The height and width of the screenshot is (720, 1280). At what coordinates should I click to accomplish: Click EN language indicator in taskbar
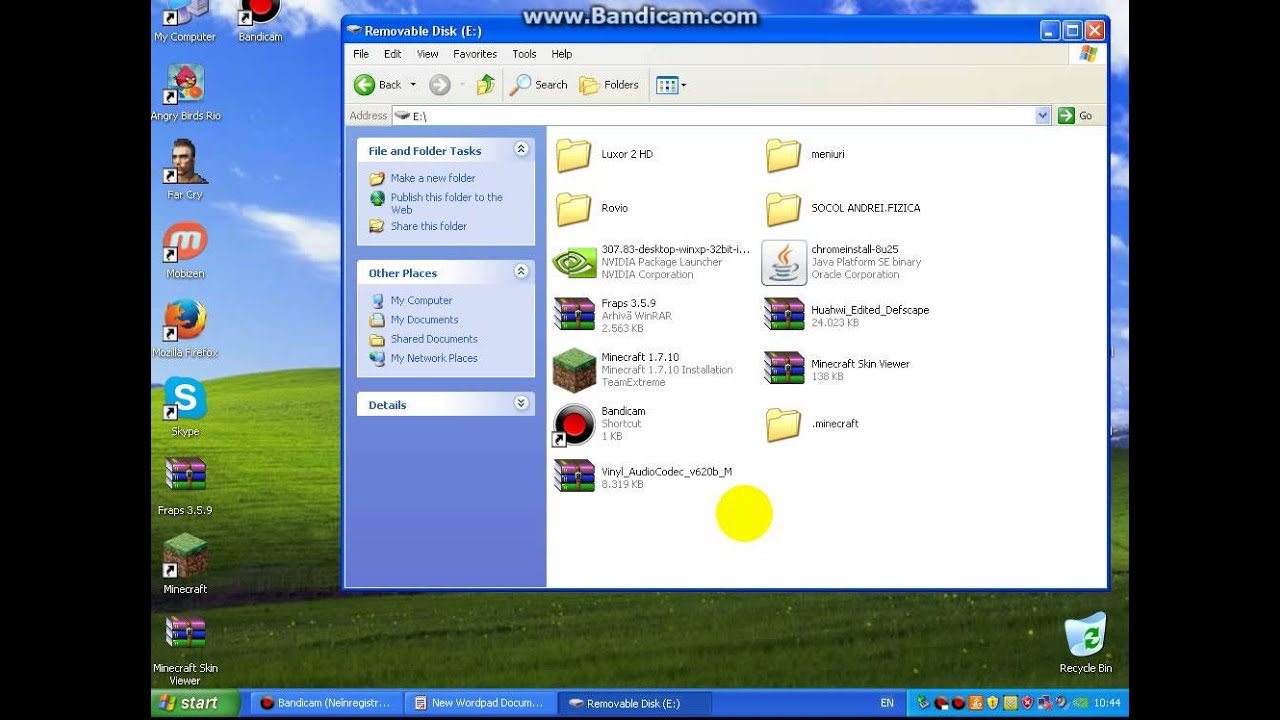[x=887, y=703]
